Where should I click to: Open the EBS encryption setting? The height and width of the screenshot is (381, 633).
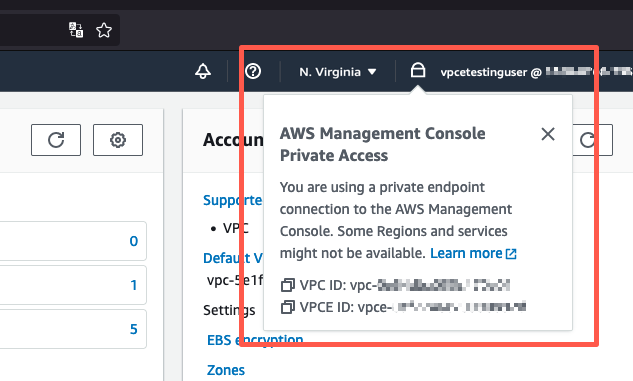click(x=255, y=340)
